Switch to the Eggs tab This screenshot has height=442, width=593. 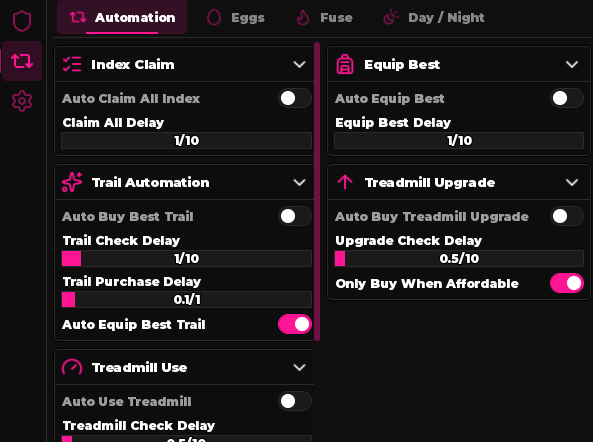click(x=236, y=18)
